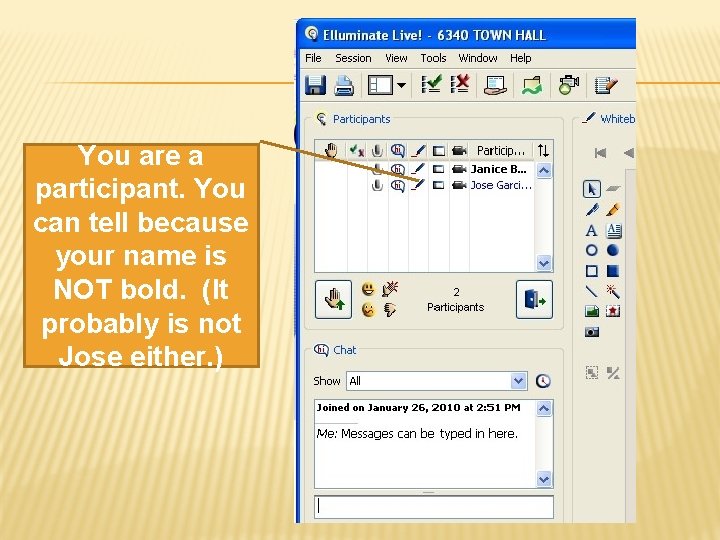The width and height of the screenshot is (720, 540).
Task: Toggle application sharing permission for Janice B...
Action: (x=439, y=169)
